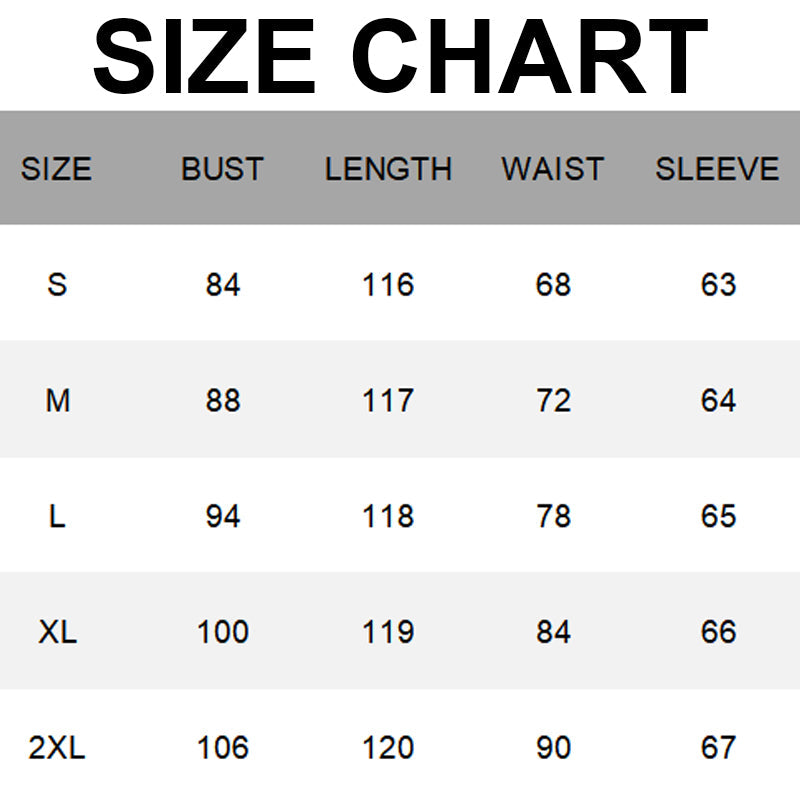Select the BUST column header
This screenshot has width=800, height=800.
[x=222, y=169]
